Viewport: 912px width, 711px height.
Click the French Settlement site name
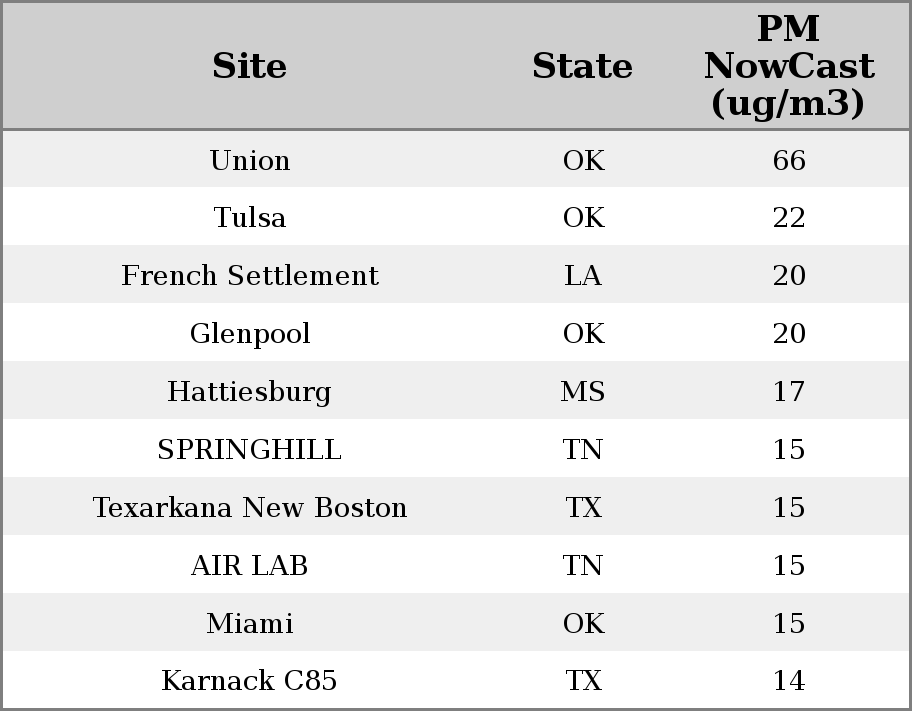tap(250, 276)
